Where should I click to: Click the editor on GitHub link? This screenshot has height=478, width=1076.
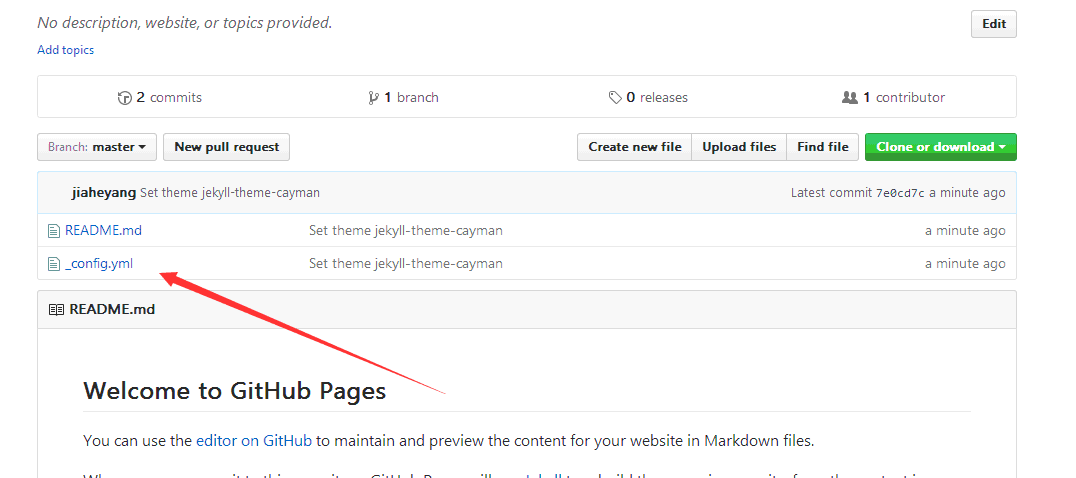[254, 440]
